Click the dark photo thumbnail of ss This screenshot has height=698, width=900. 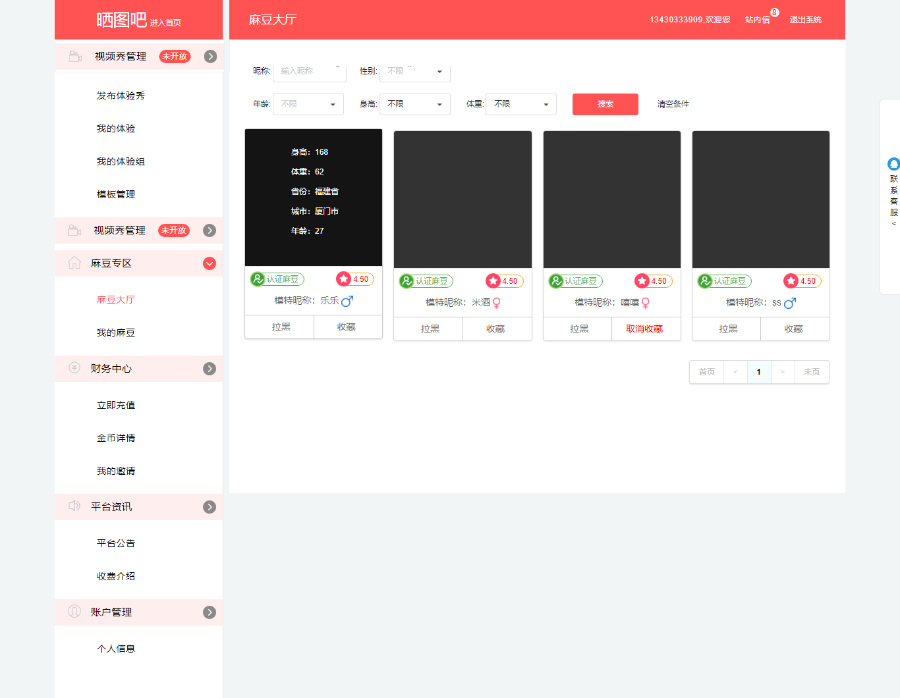click(761, 199)
